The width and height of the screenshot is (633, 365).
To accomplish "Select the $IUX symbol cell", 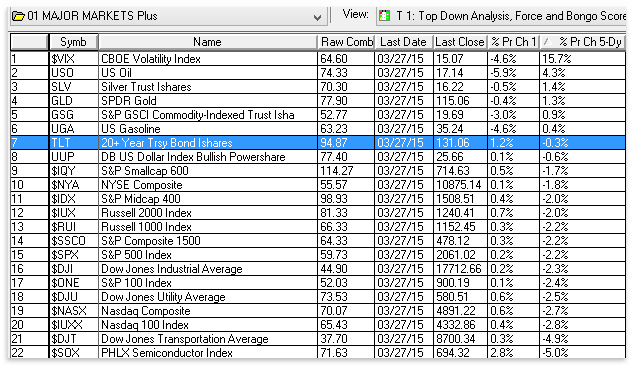I will (73, 213).
